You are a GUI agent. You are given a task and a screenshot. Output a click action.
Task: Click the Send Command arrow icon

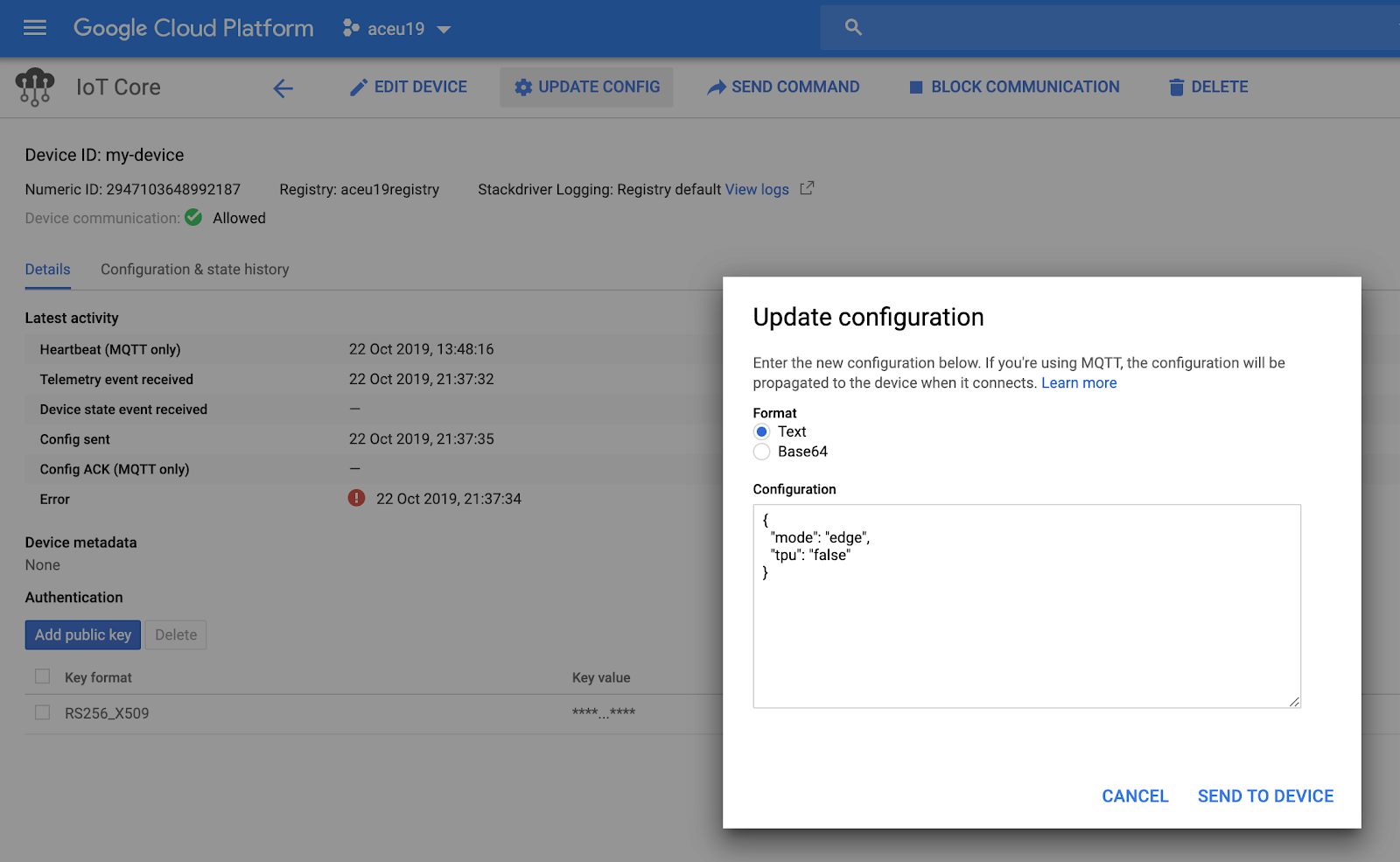pyautogui.click(x=717, y=88)
